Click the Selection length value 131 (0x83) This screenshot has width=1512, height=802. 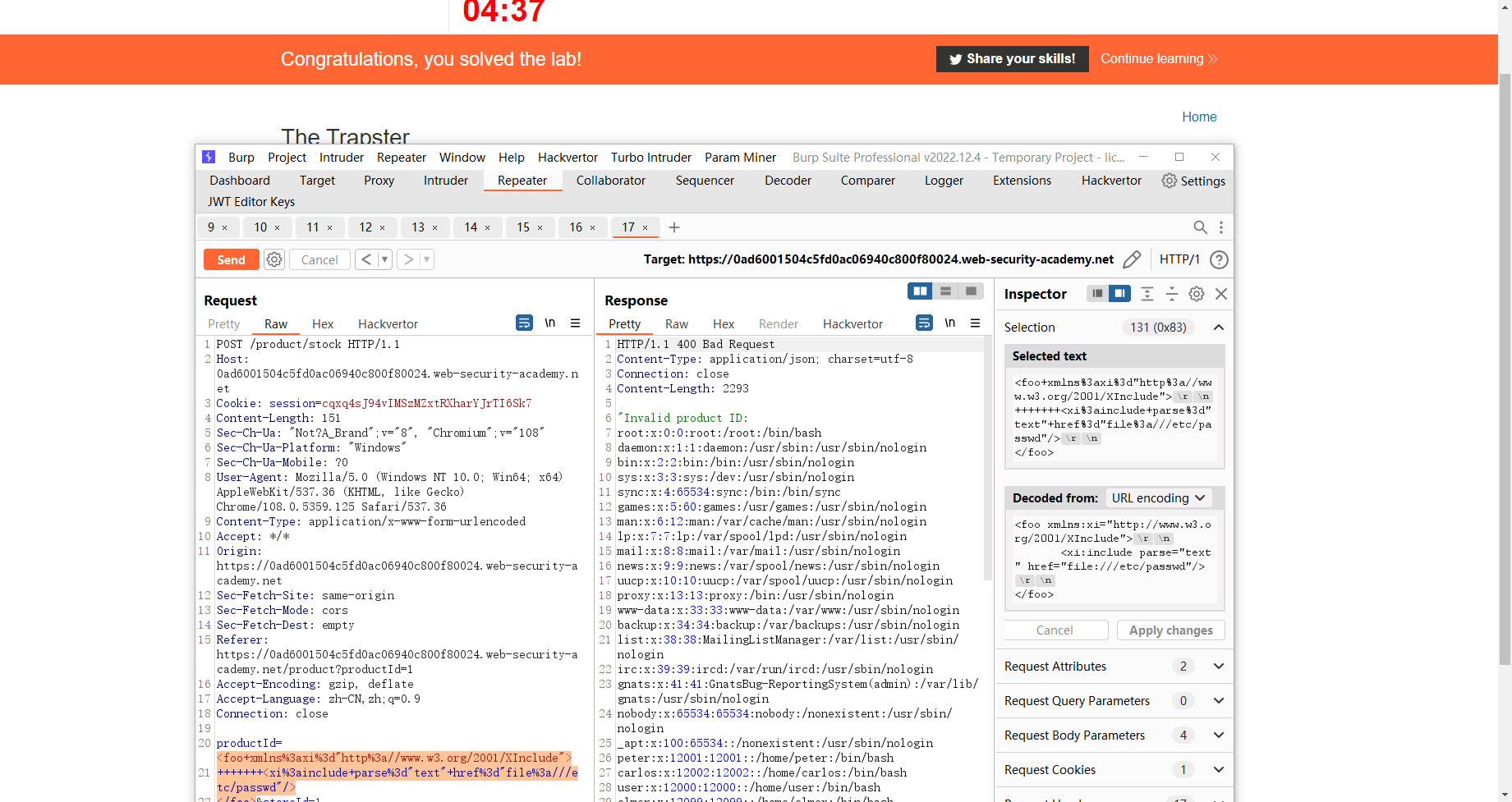click(1158, 328)
